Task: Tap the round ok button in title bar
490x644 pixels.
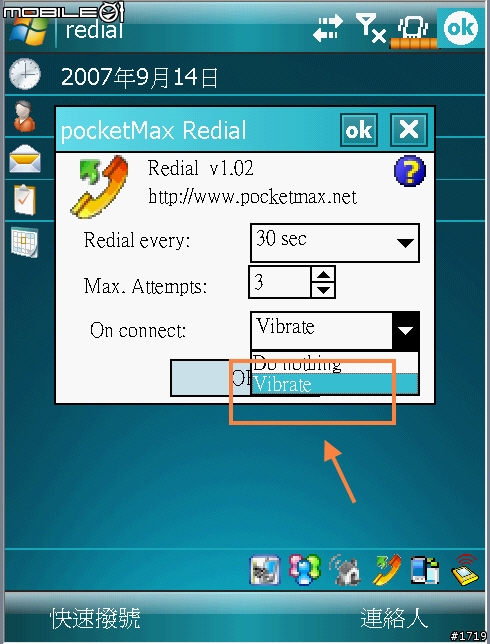Action: (x=460, y=28)
